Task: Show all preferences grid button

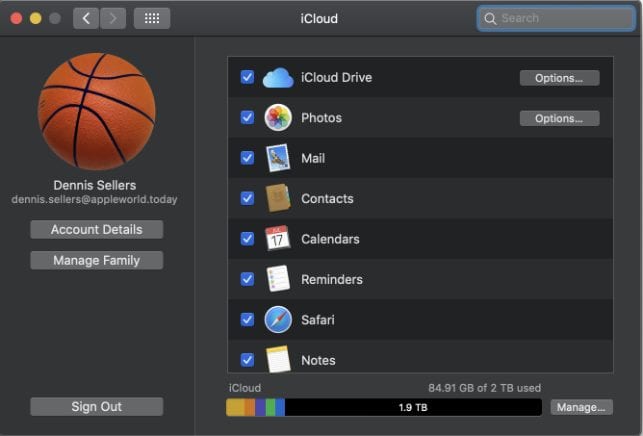Action: (151, 18)
